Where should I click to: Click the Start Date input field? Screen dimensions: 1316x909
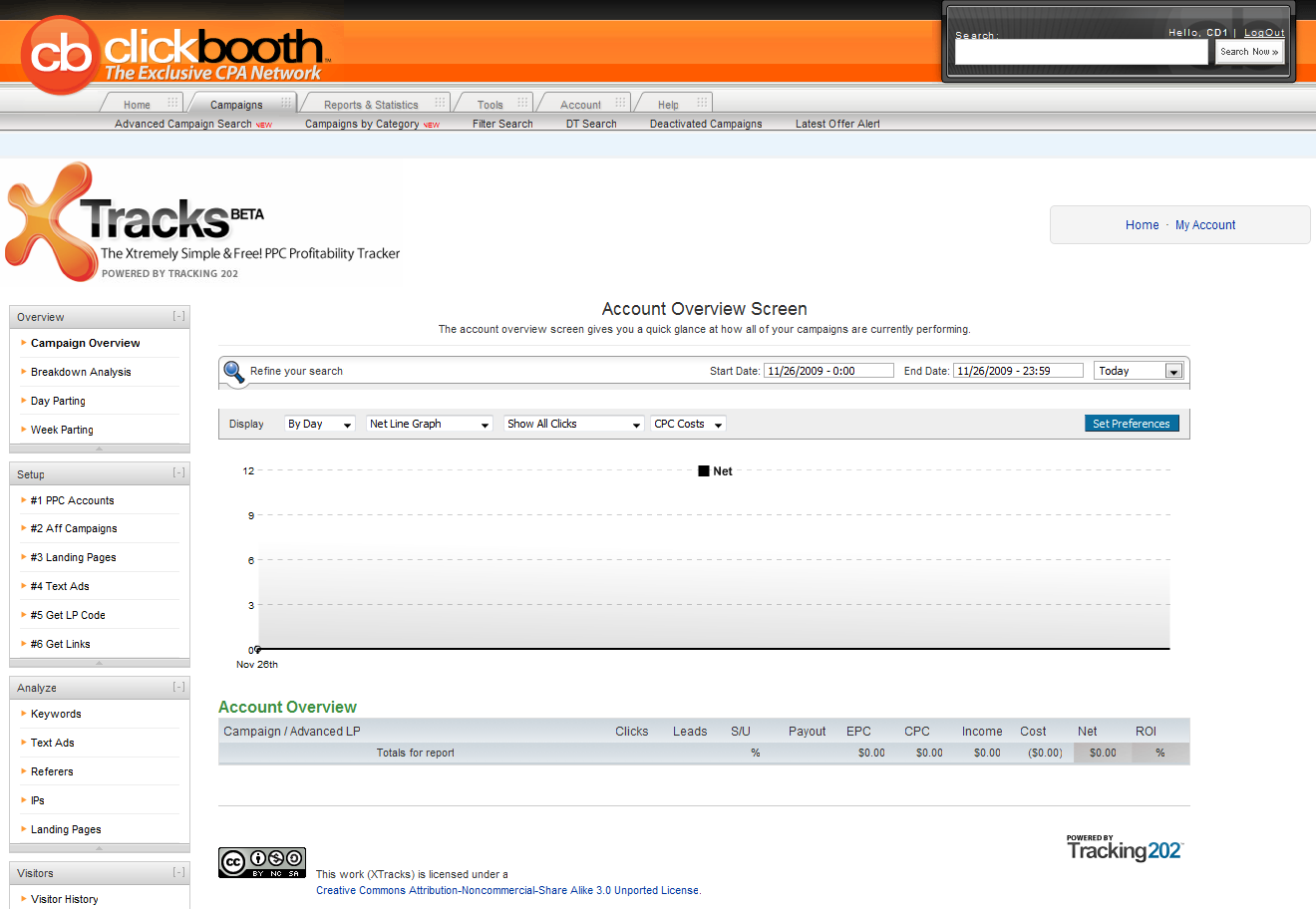[828, 371]
